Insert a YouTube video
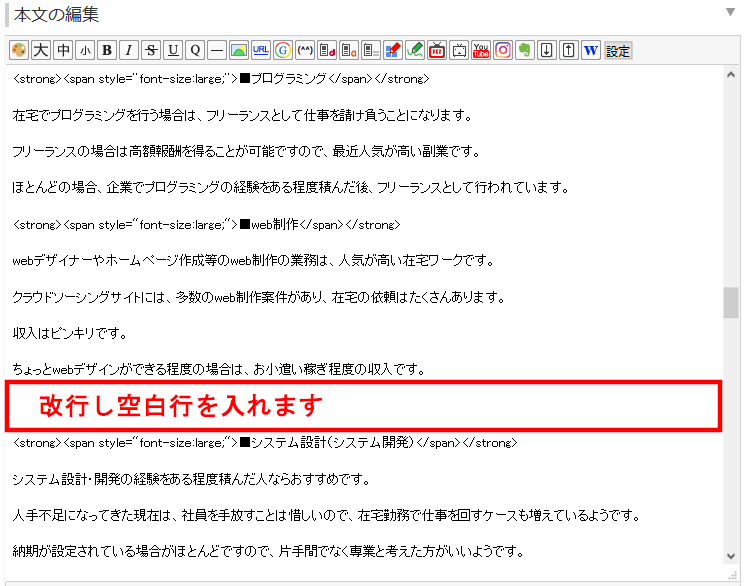The width and height of the screenshot is (745, 586). [481, 50]
